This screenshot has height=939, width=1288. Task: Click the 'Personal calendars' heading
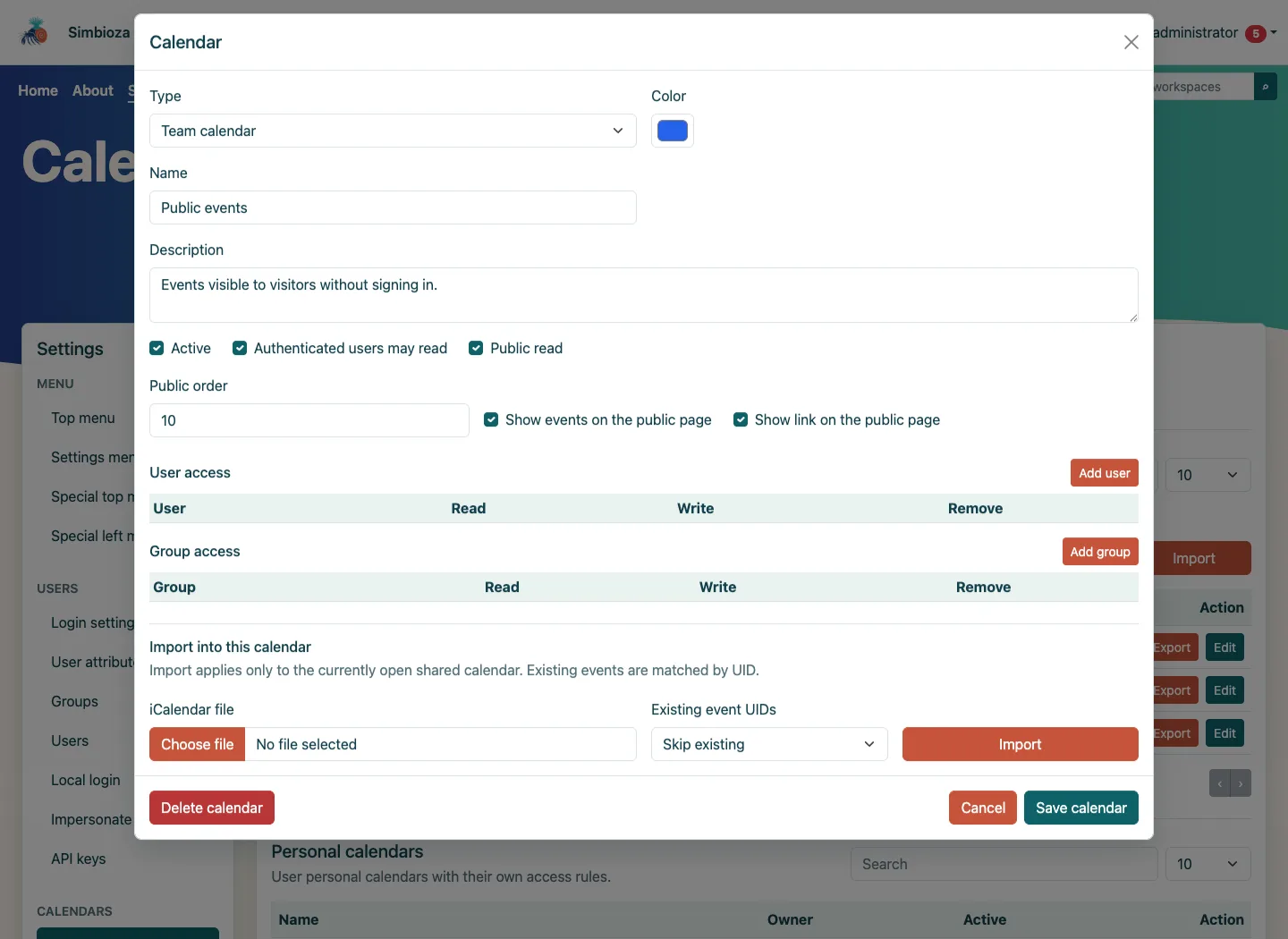tap(347, 851)
